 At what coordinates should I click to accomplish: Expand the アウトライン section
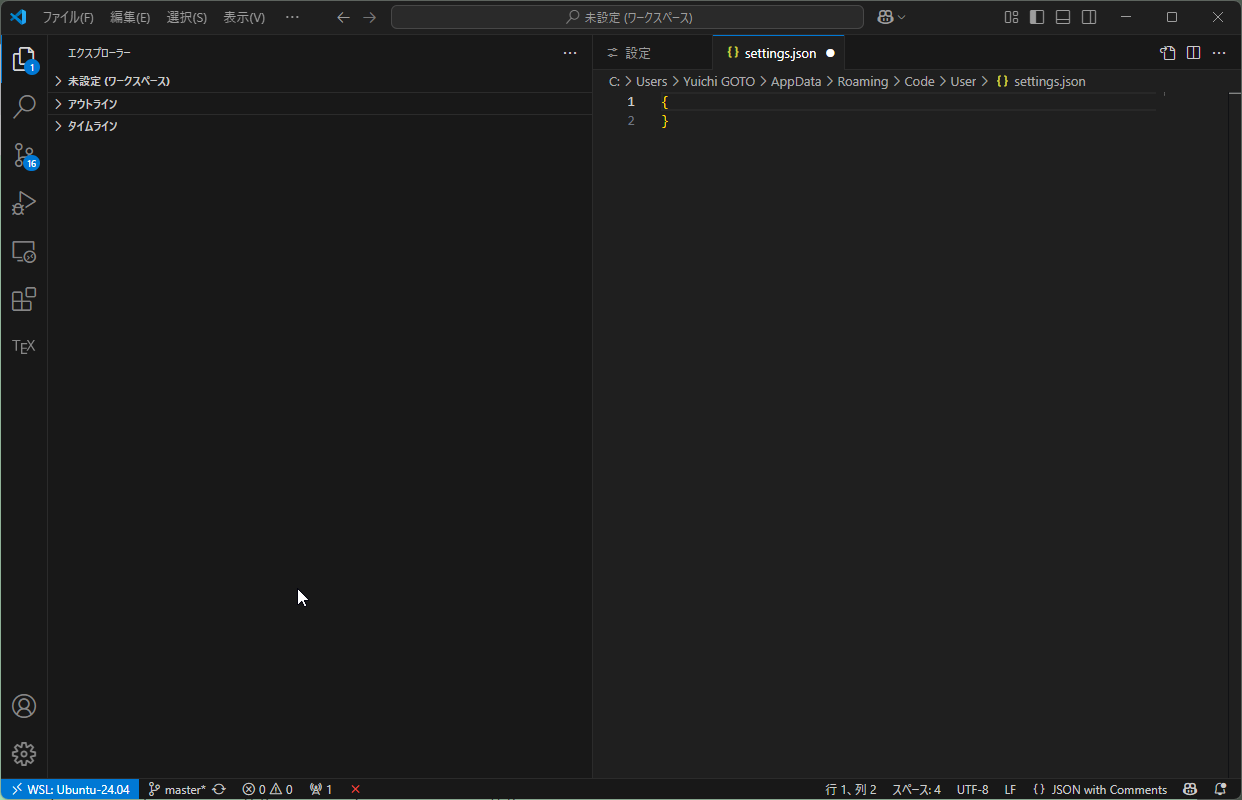[320, 104]
